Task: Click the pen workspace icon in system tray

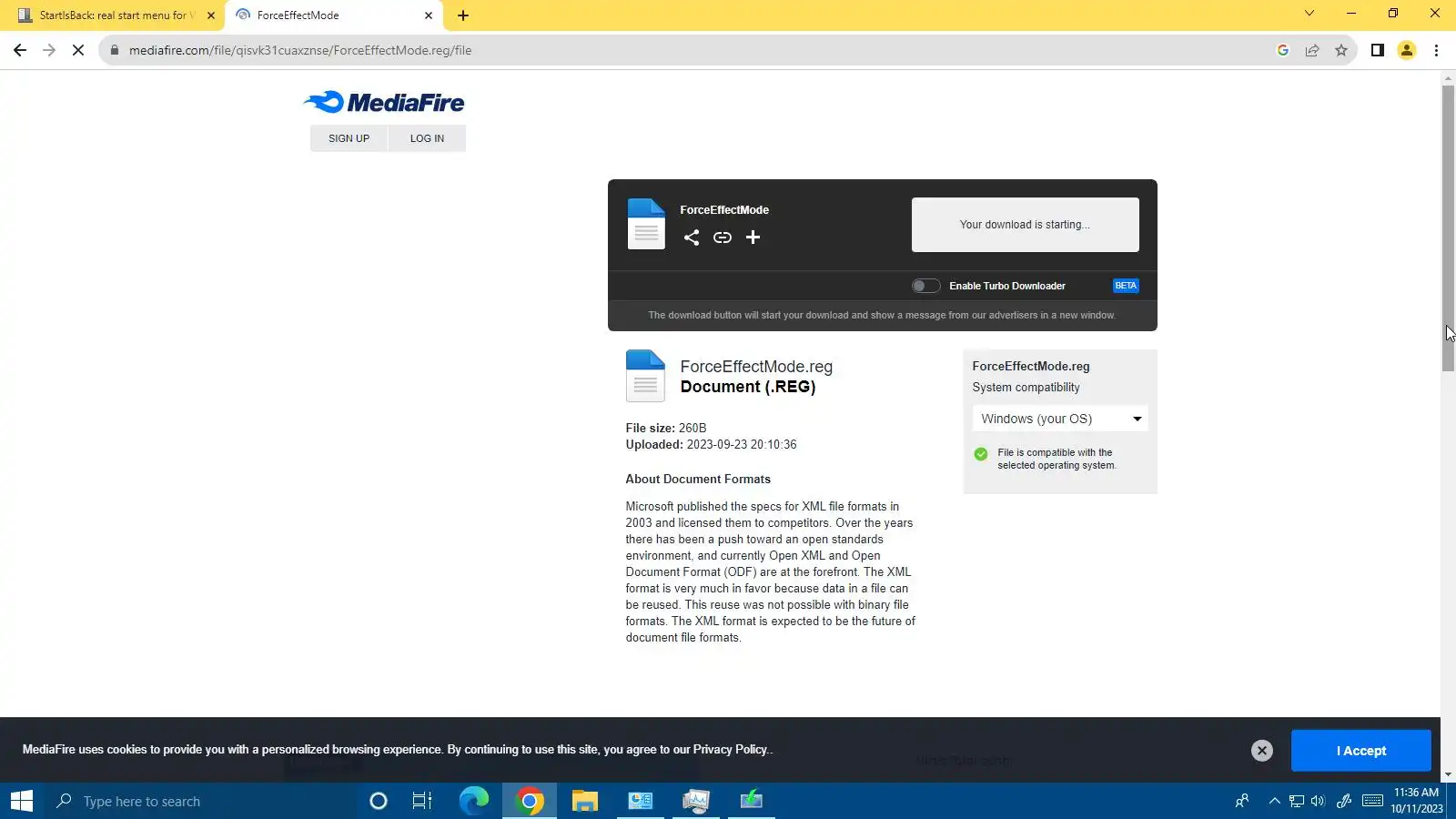Action: pyautogui.click(x=1344, y=802)
